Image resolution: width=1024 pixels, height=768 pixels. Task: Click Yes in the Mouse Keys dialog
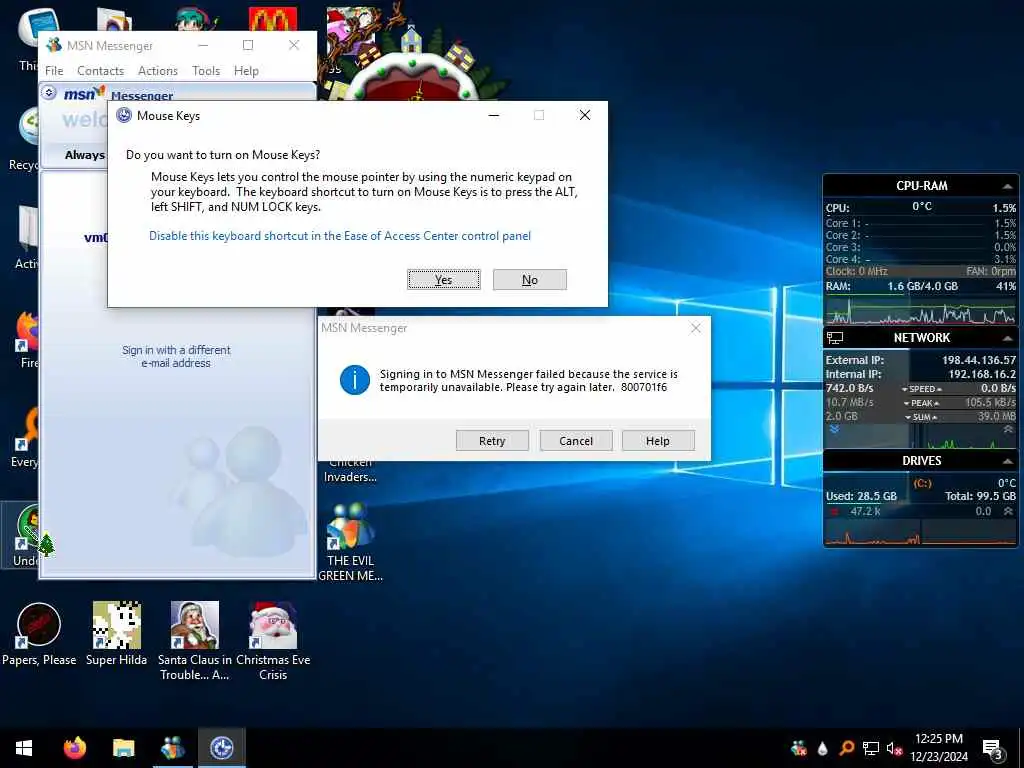coord(443,280)
